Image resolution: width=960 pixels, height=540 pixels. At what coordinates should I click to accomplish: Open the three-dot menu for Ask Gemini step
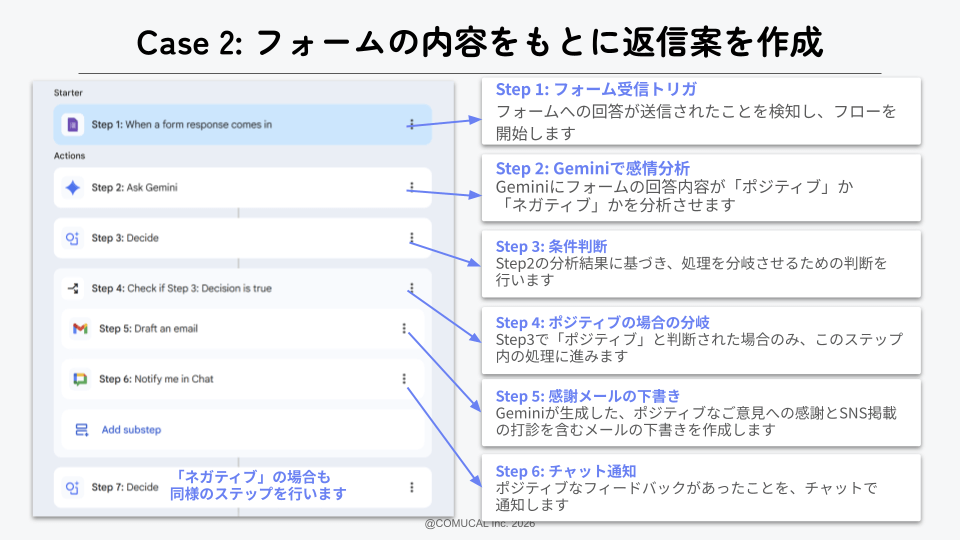[411, 187]
